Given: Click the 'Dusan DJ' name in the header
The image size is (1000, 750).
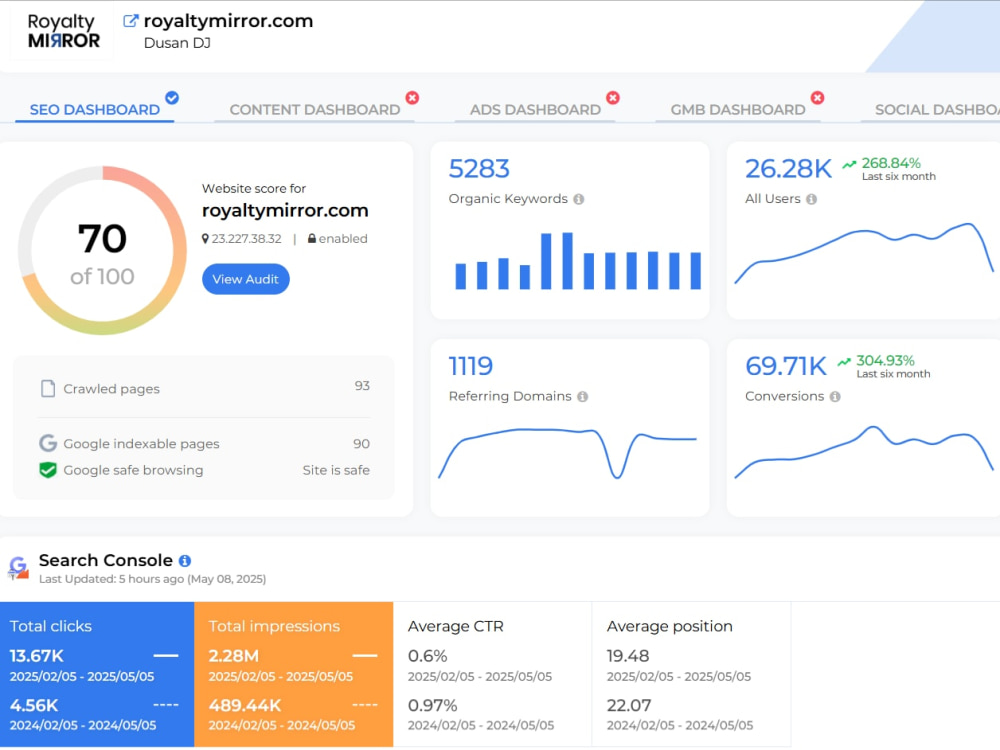Looking at the screenshot, I should [x=177, y=43].
